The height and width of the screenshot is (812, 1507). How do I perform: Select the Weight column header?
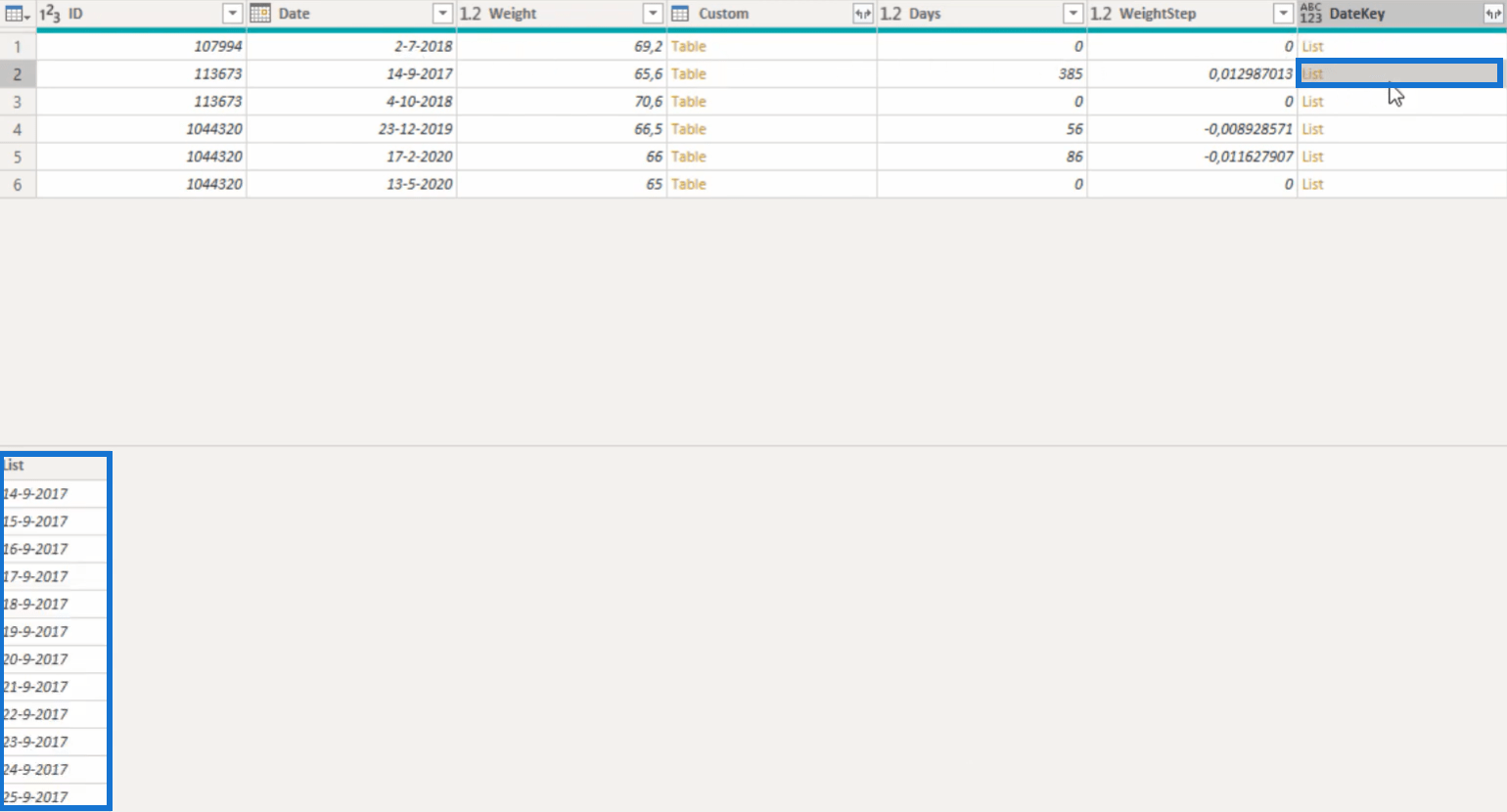562,14
